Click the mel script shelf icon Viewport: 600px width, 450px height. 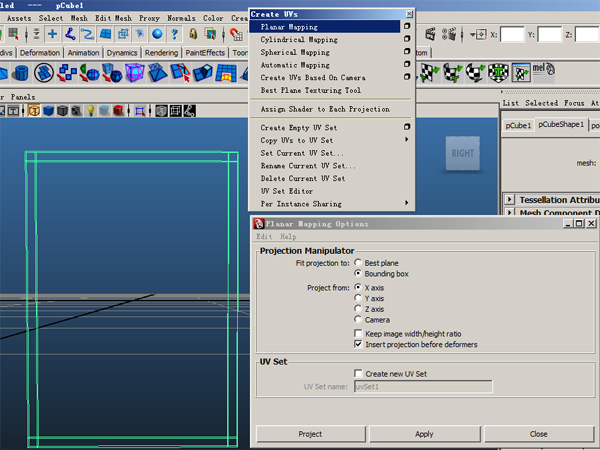click(543, 70)
